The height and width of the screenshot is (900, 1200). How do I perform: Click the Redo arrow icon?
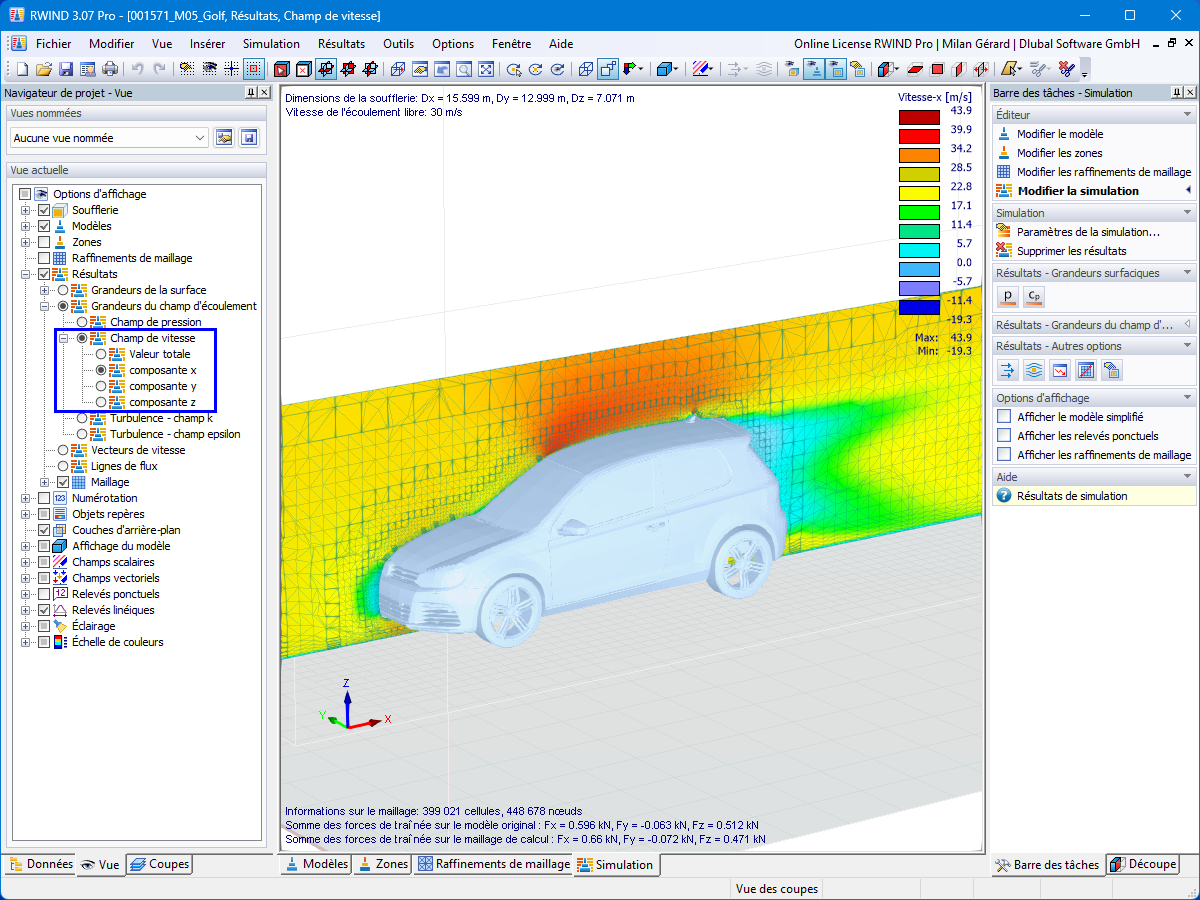tap(159, 69)
